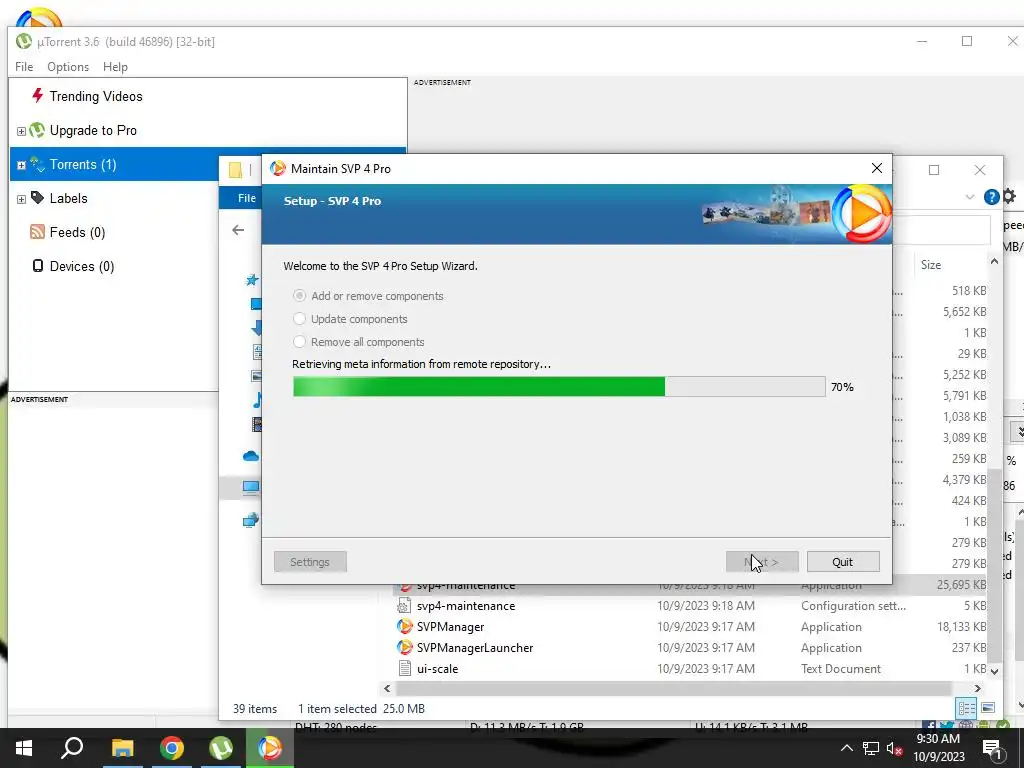Viewport: 1024px width, 768px height.
Task: Open File Explorer from the taskbar
Action: coord(122,748)
